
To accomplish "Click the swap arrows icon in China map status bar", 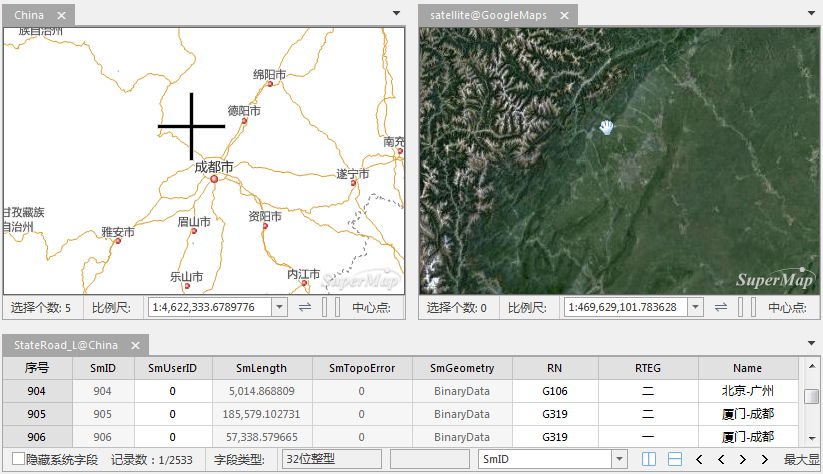I will (305, 307).
